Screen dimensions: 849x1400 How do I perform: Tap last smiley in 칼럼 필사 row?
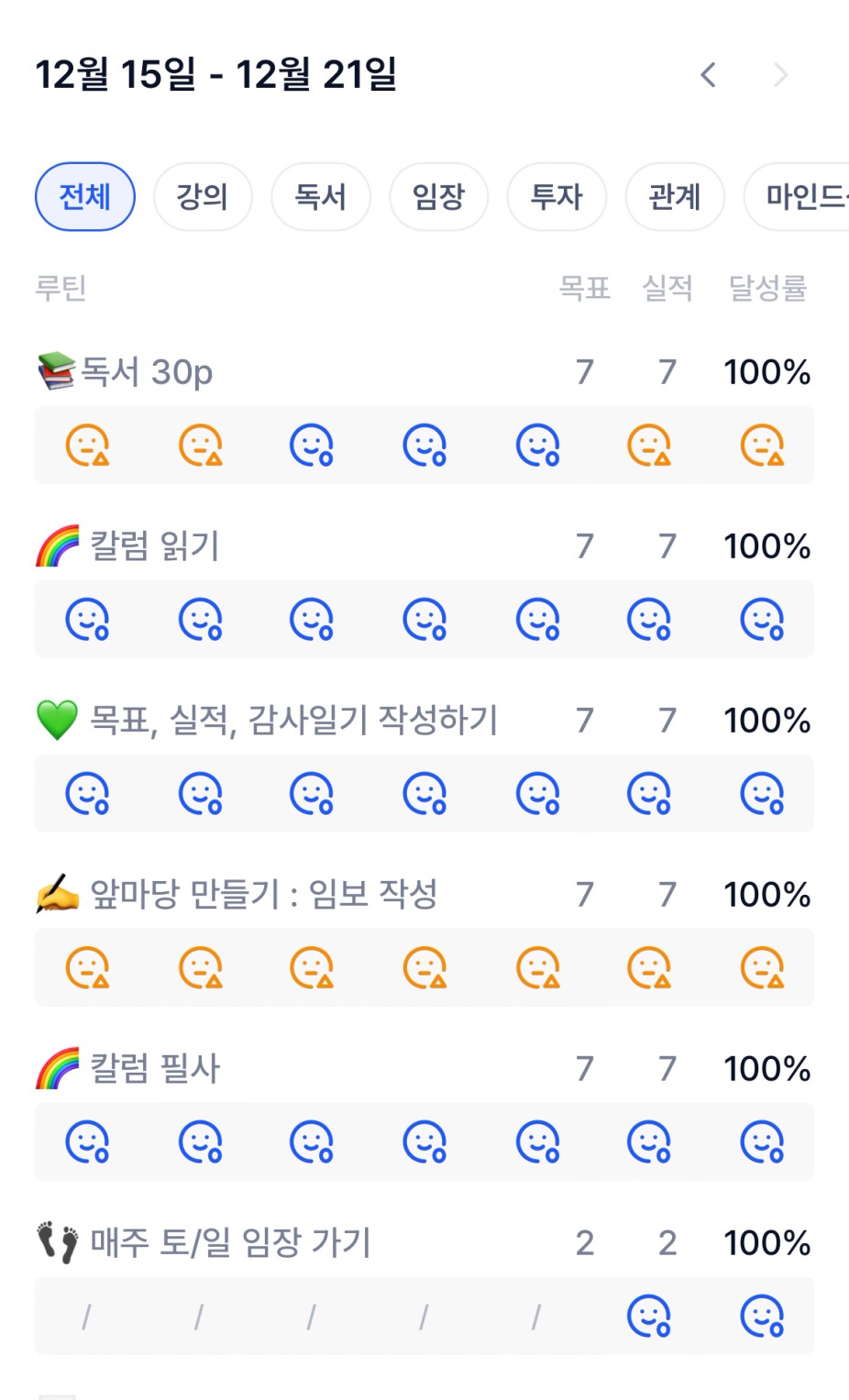[x=762, y=1142]
